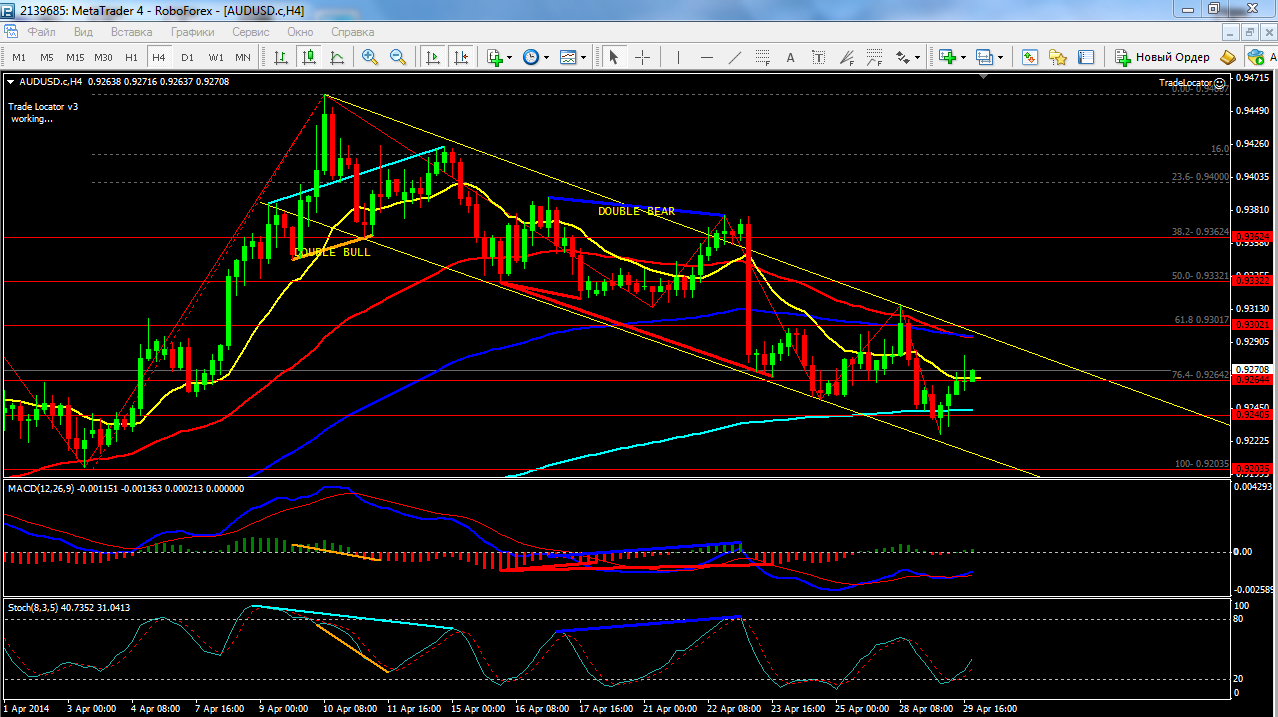The width and height of the screenshot is (1278, 717).
Task: Open the chart templates icon
Action: (568, 57)
